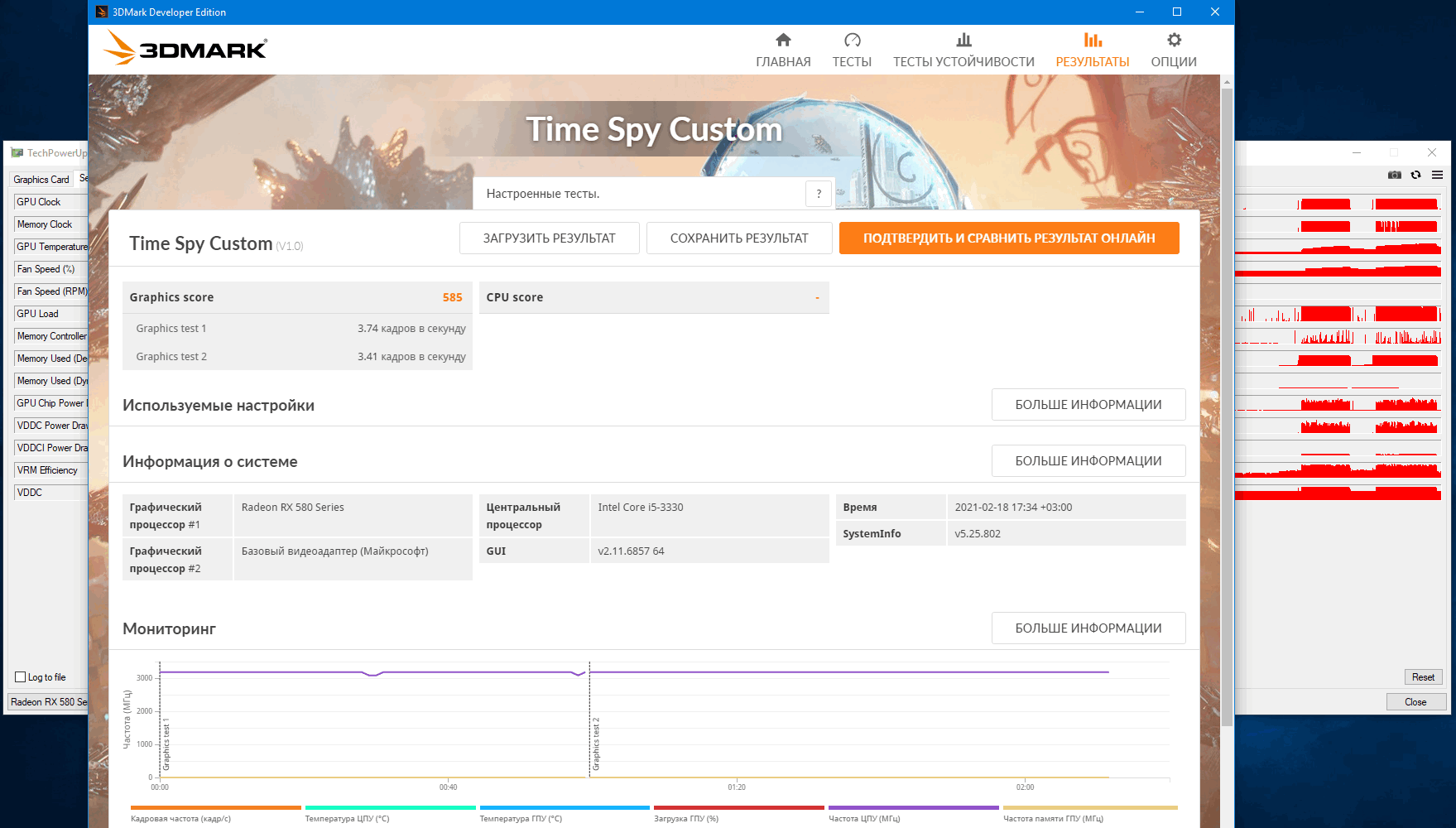Click ЗАГРУЗИТЬ РЕЗУЛЬТАТ button
This screenshot has height=828, width=1456.
pos(549,238)
